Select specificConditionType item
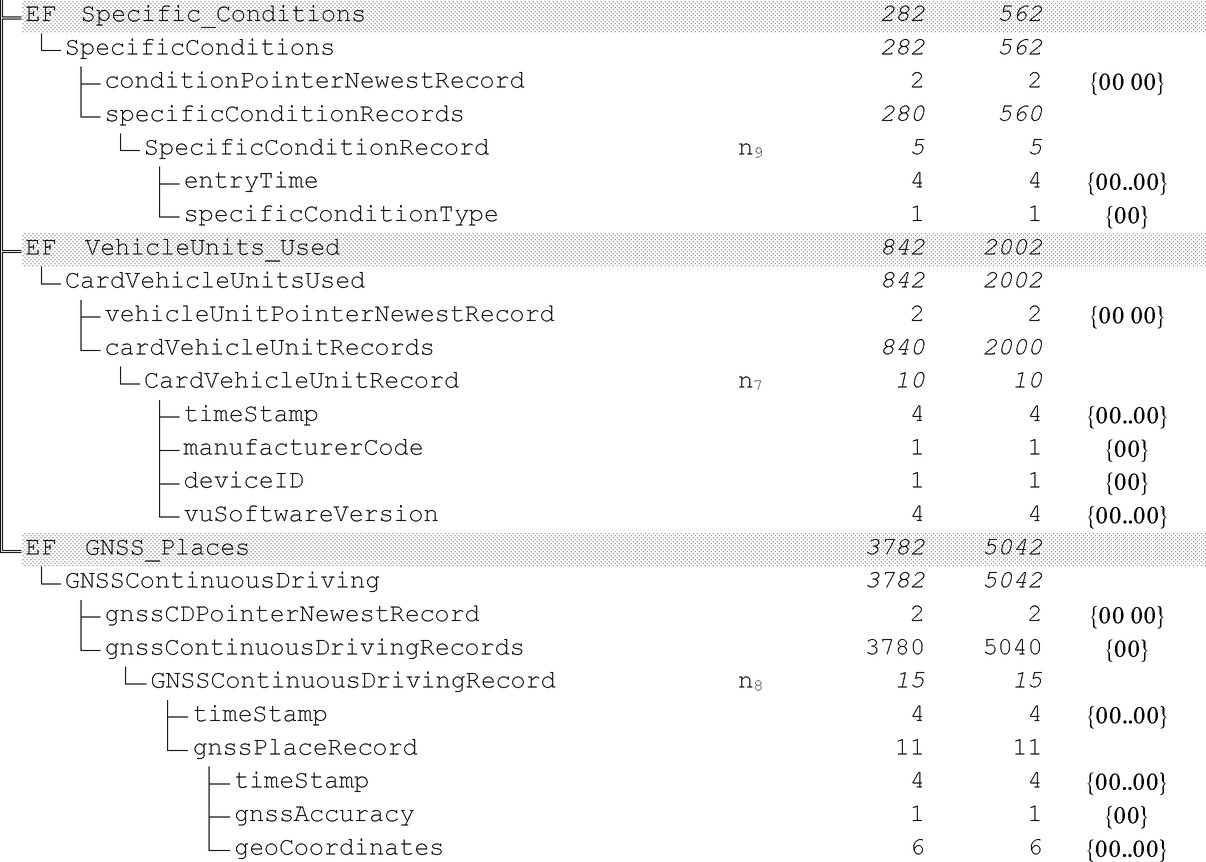 click(x=340, y=214)
